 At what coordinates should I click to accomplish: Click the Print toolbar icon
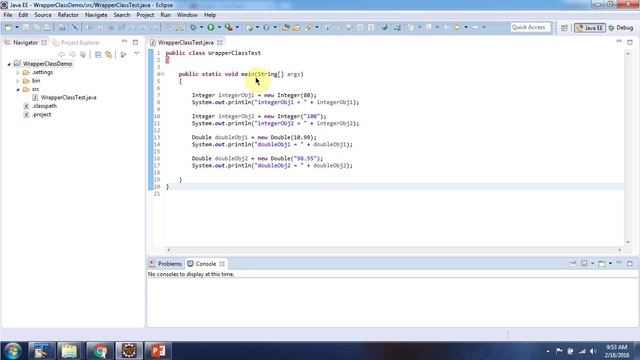pos(62,27)
